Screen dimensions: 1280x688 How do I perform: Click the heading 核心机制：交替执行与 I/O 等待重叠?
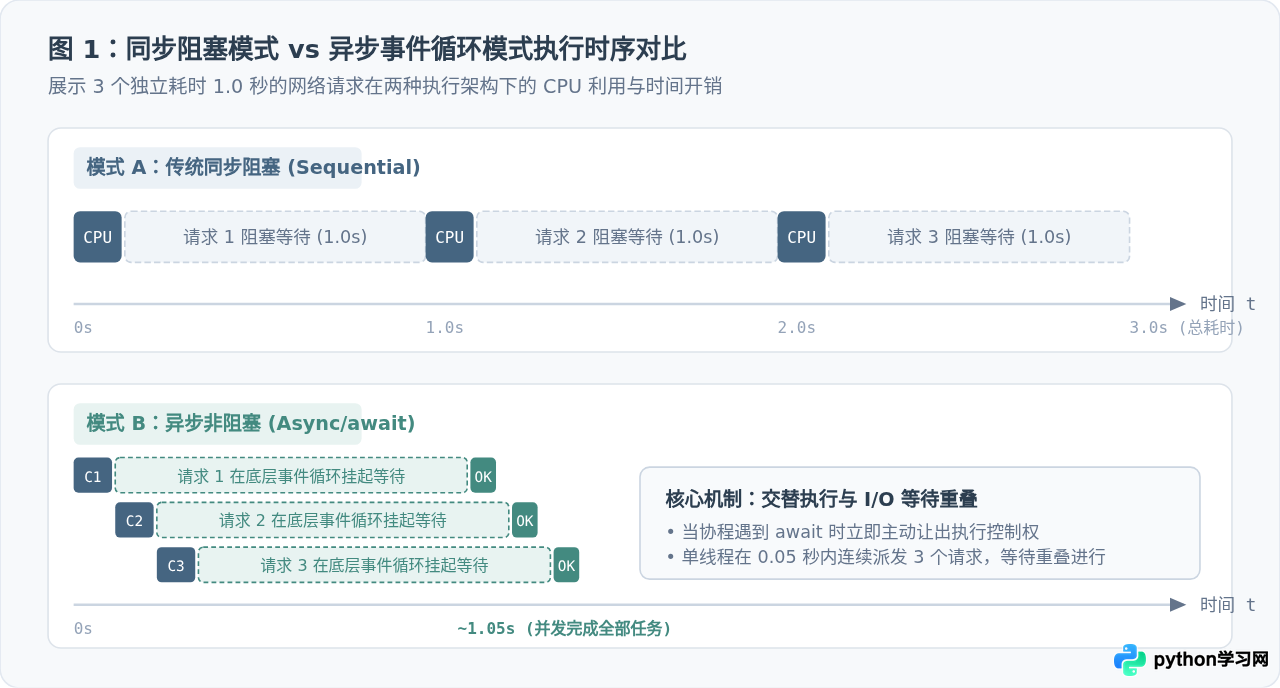pyautogui.click(x=821, y=499)
